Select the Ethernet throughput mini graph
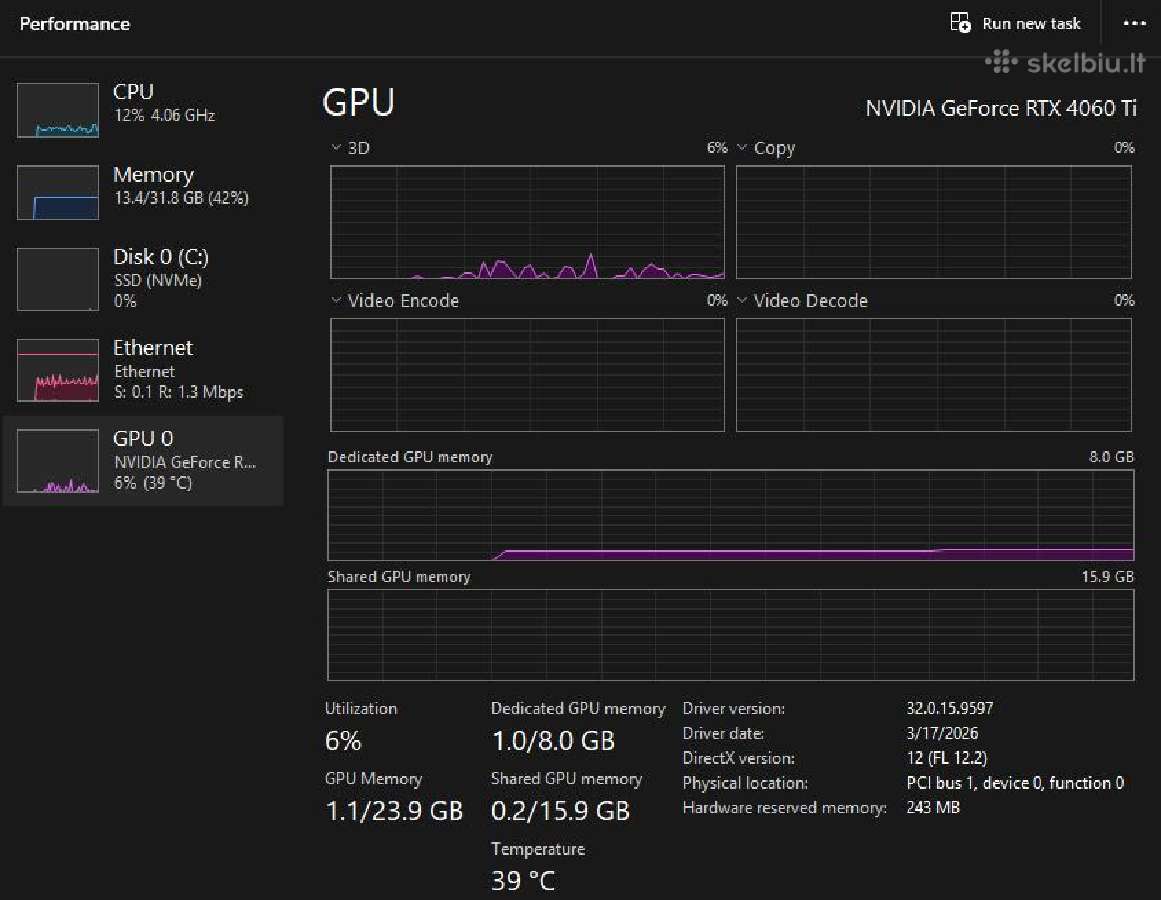 click(x=58, y=370)
